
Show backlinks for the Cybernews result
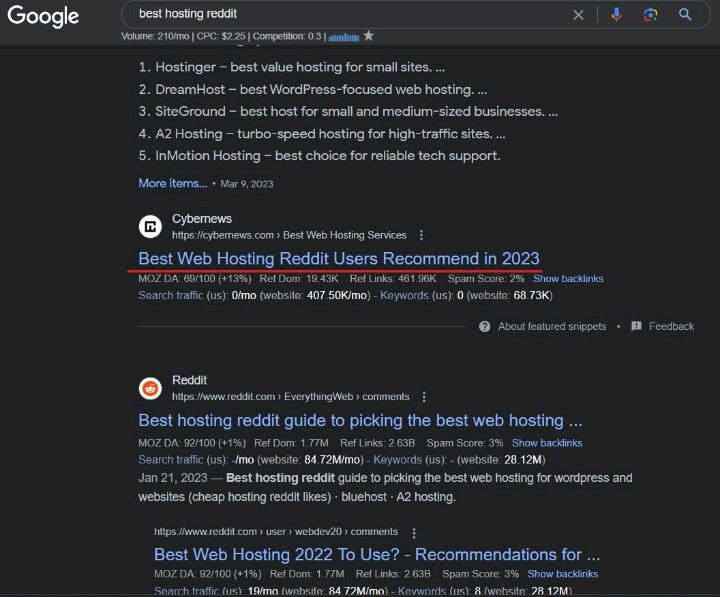coord(568,279)
